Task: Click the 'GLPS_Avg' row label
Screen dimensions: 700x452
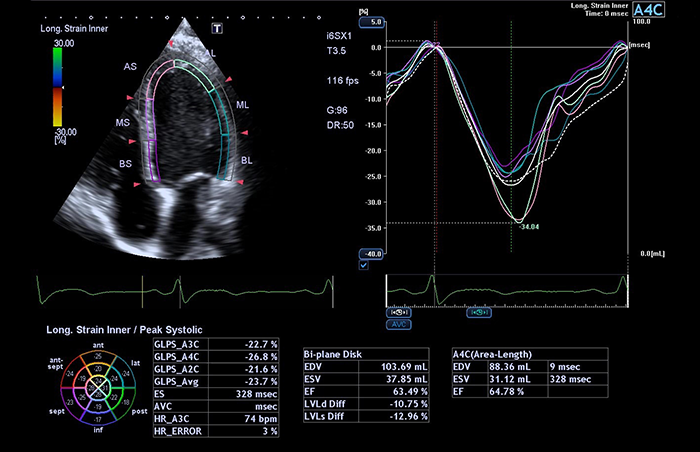Action: tap(176, 382)
